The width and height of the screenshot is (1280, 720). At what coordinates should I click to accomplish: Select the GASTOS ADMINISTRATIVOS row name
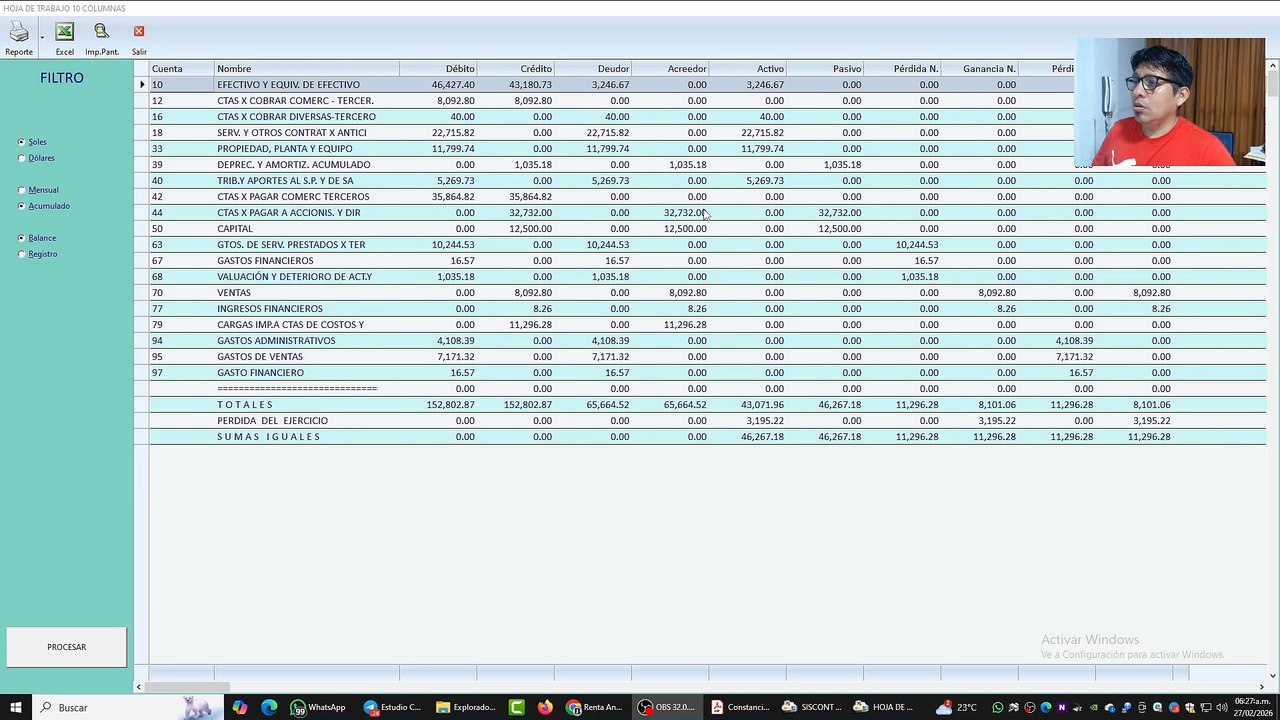pyautogui.click(x=276, y=341)
